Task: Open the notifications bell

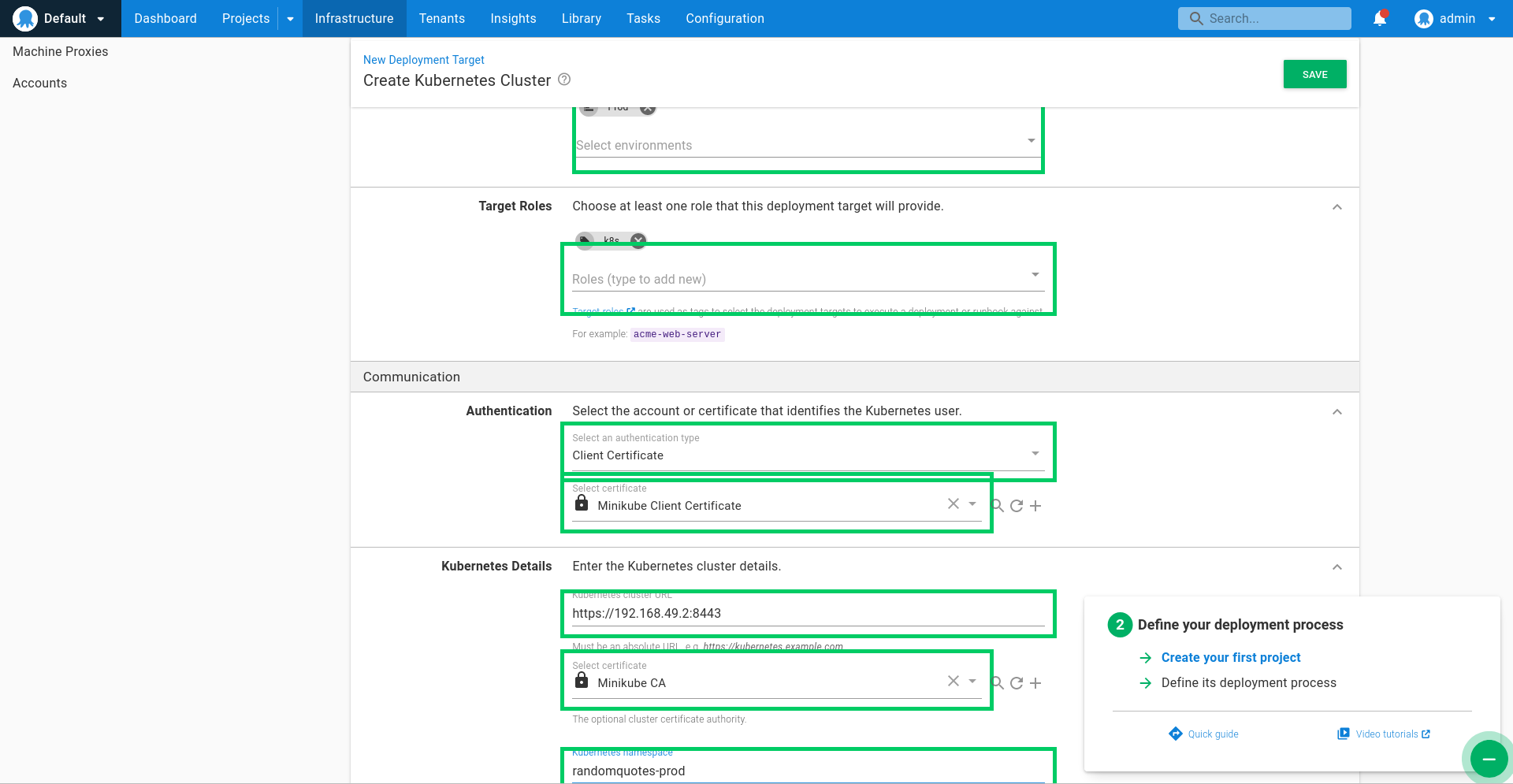Action: tap(1380, 18)
